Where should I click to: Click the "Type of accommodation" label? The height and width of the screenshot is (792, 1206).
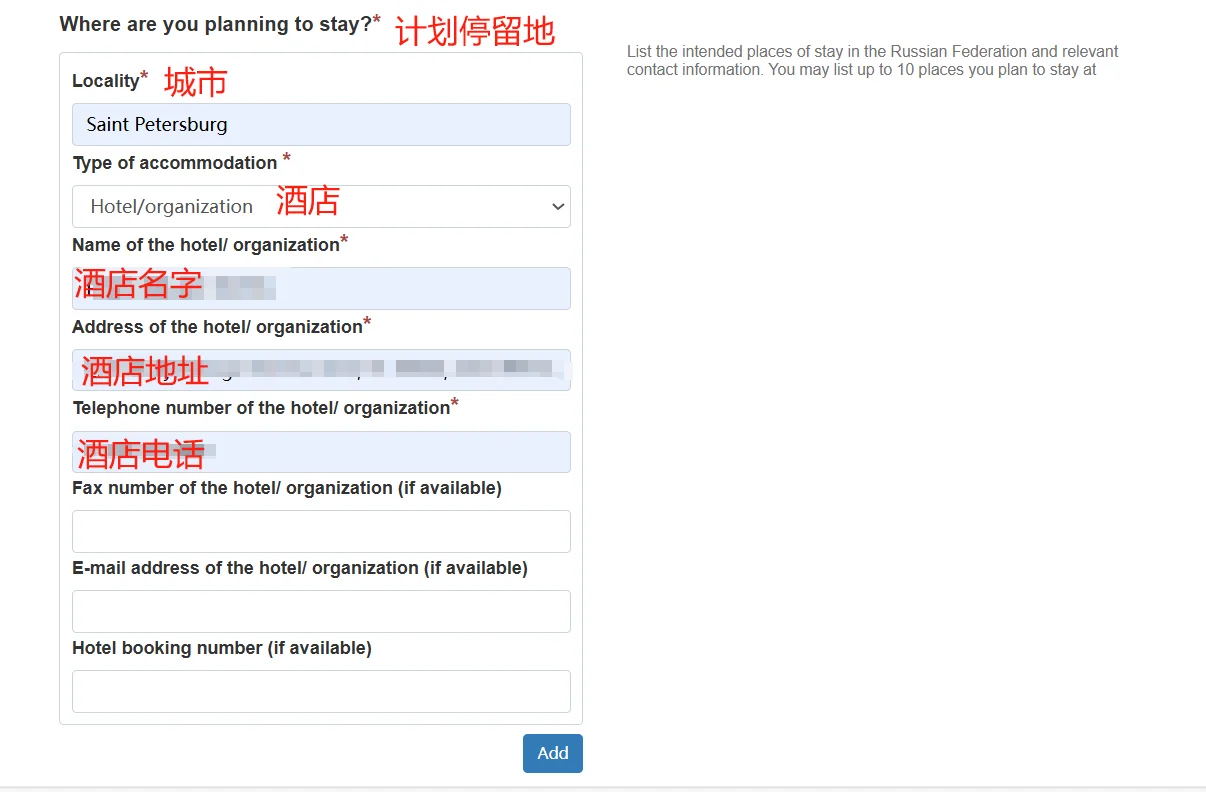click(x=174, y=163)
